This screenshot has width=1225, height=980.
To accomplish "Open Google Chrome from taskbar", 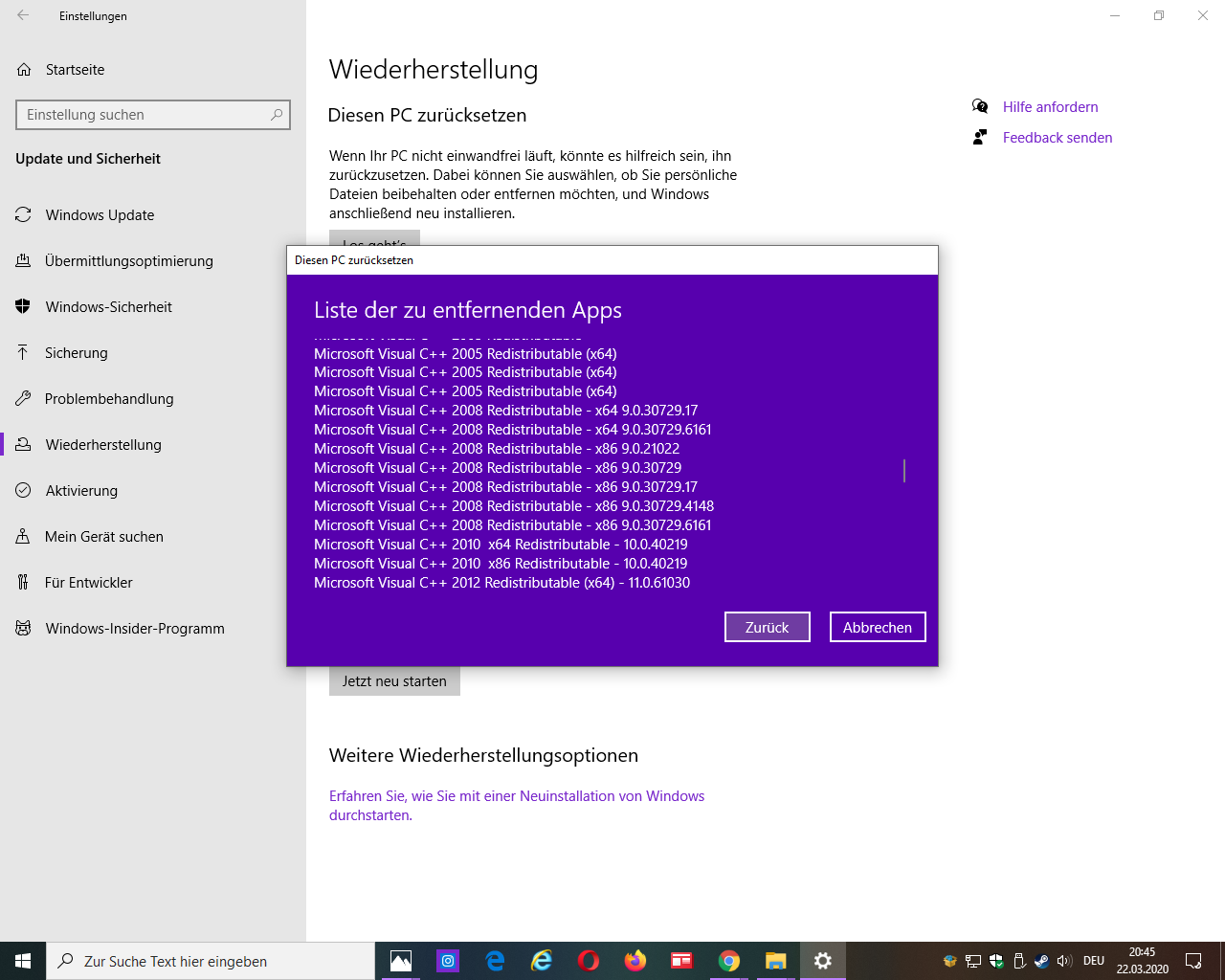I will tap(729, 961).
